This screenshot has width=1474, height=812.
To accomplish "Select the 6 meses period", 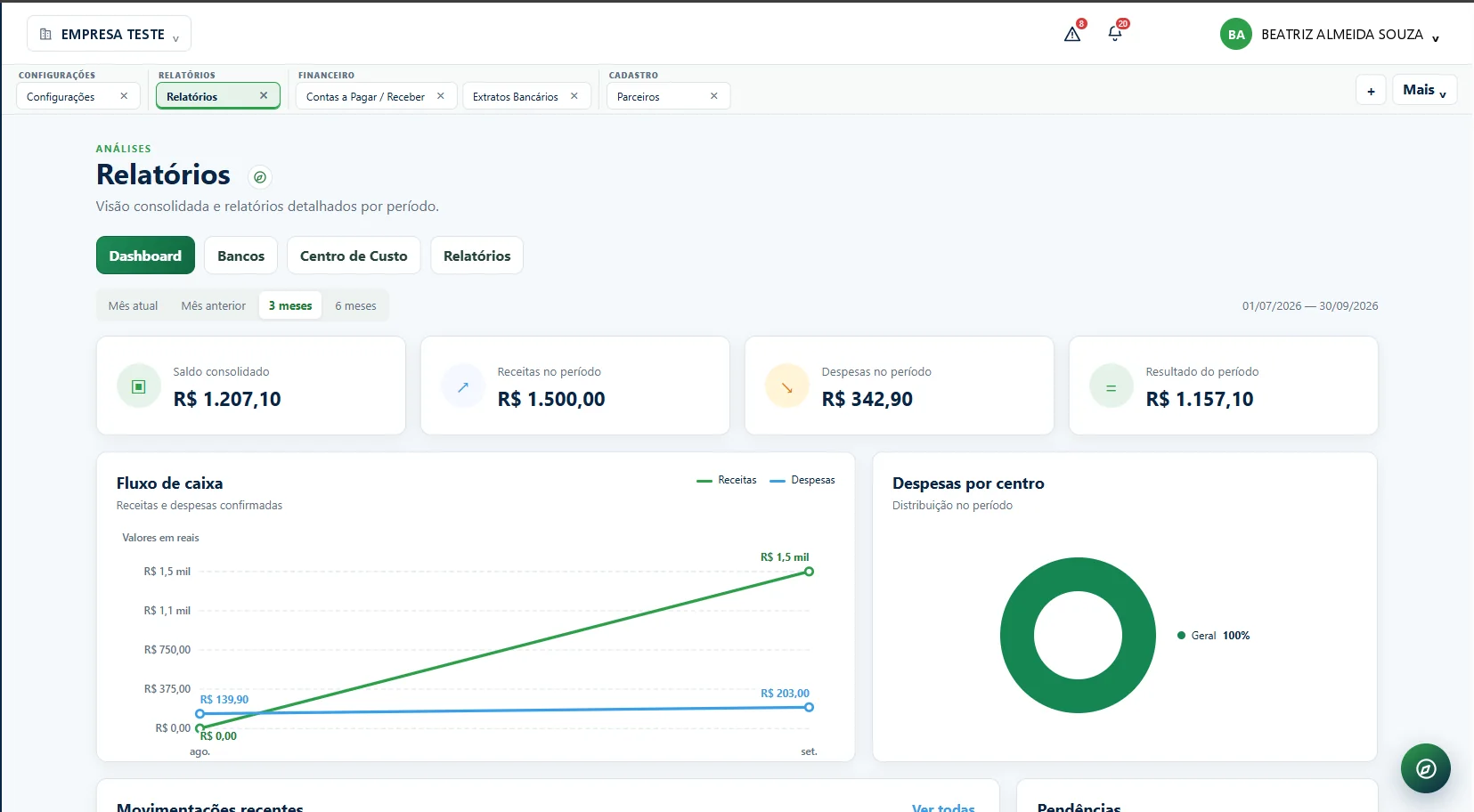I will (355, 305).
